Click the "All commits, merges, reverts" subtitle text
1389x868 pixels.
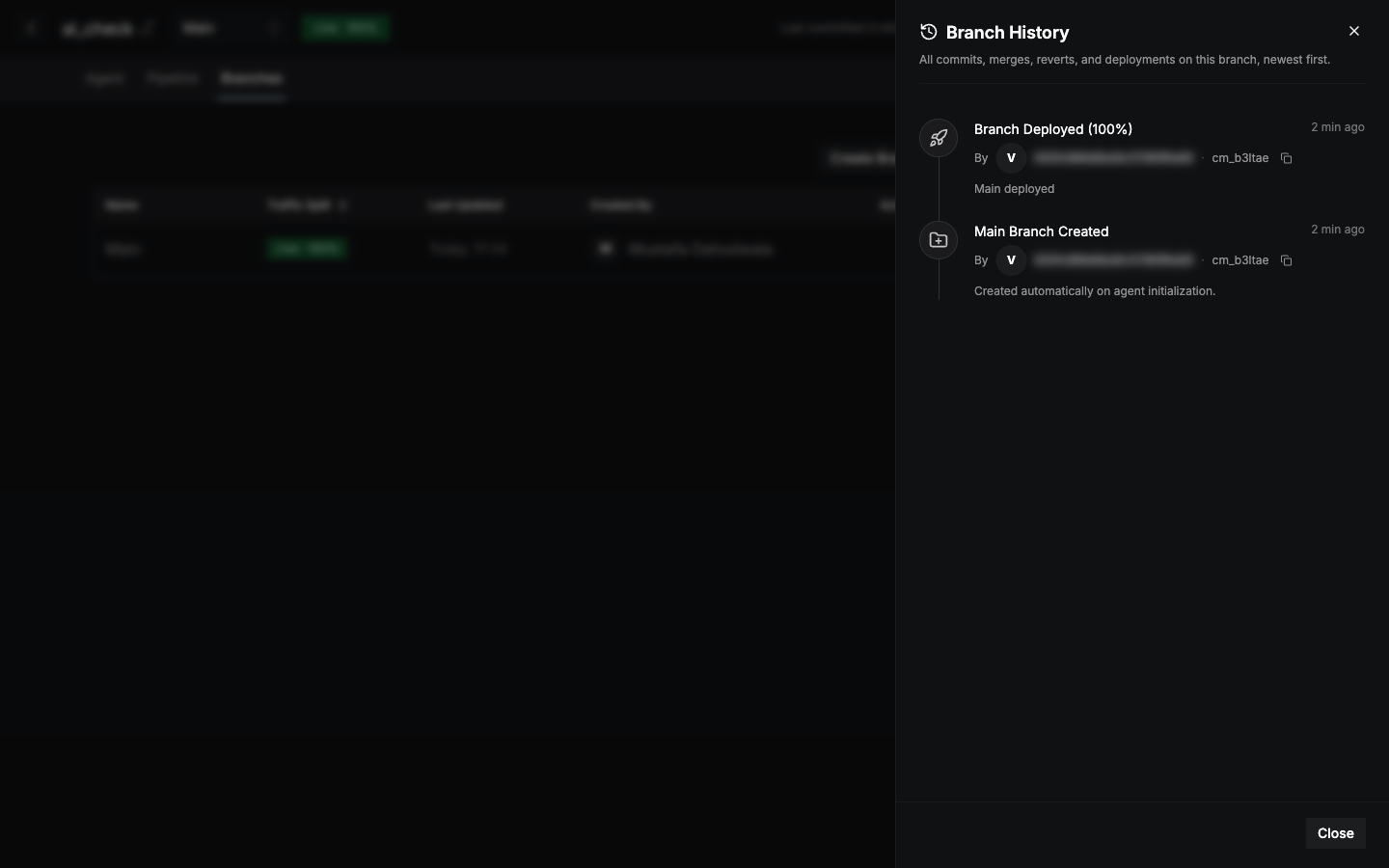tap(1125, 60)
